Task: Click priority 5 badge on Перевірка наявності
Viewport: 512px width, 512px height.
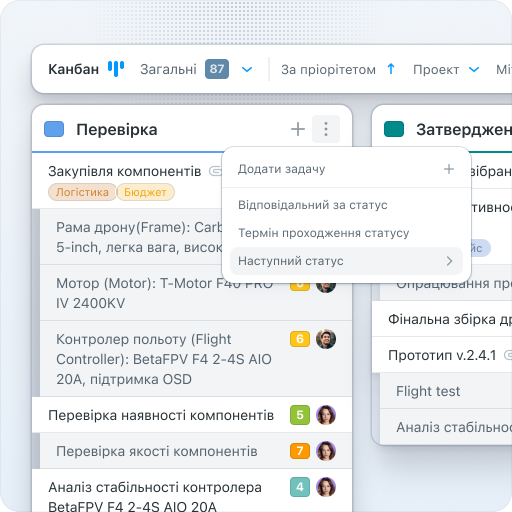Action: pos(300,415)
